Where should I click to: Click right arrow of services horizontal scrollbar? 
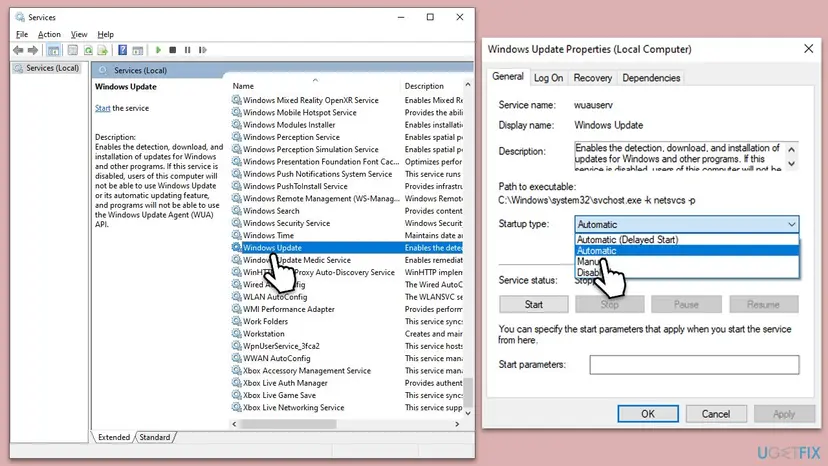457,424
